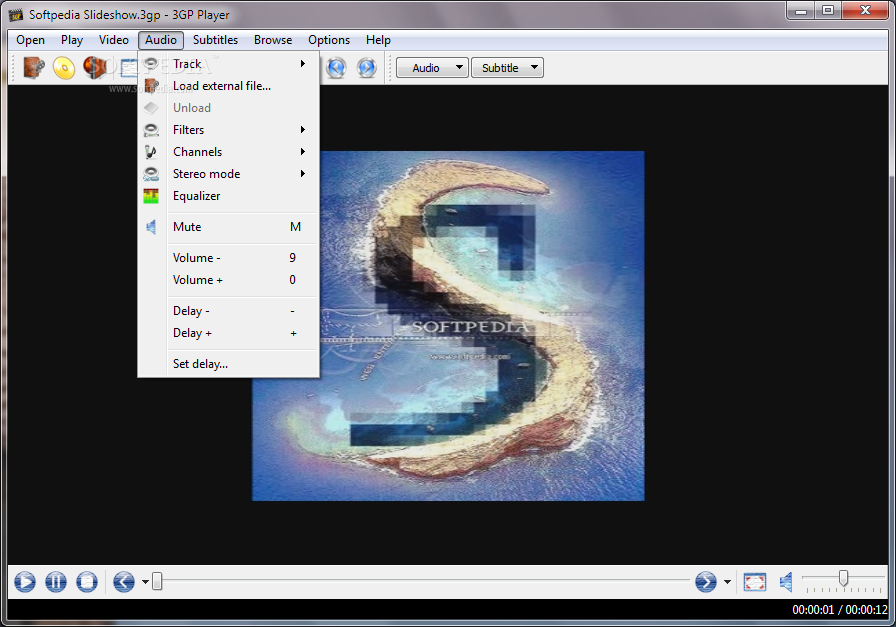Open the Browse menu

[x=273, y=40]
